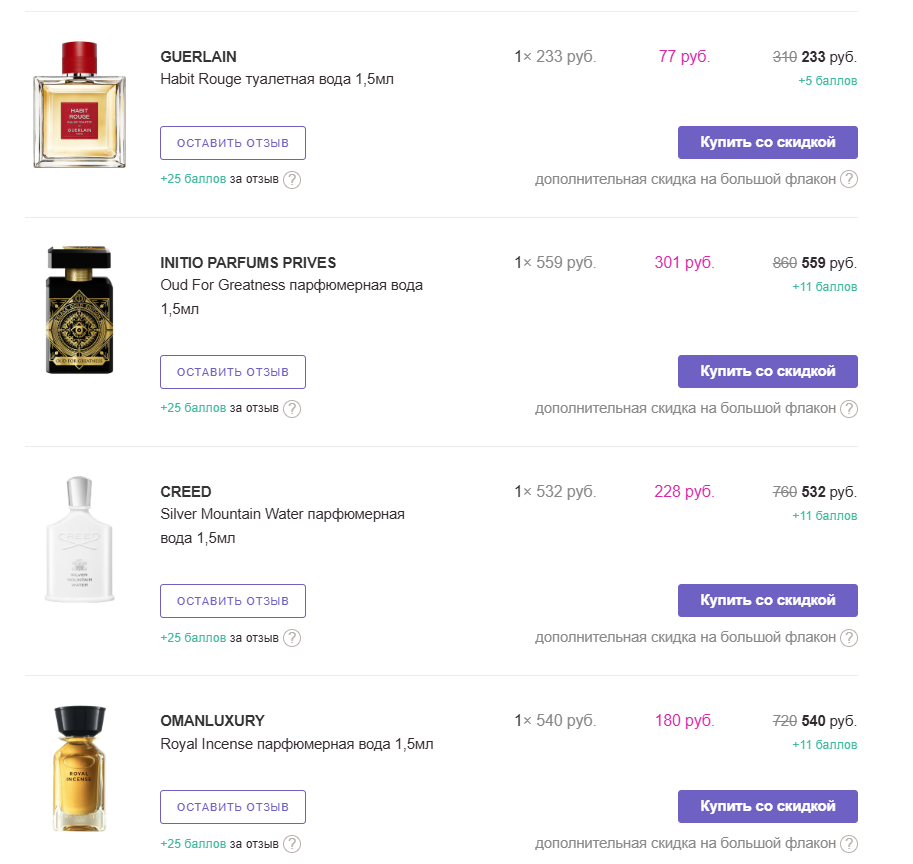Click help icon beside Omanluxury review points

pos(292,845)
